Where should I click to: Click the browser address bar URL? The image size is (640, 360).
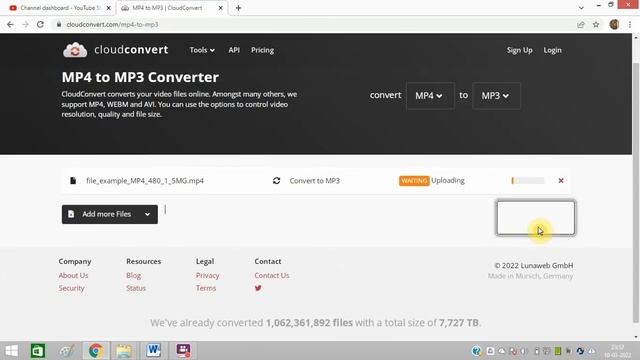point(112,24)
